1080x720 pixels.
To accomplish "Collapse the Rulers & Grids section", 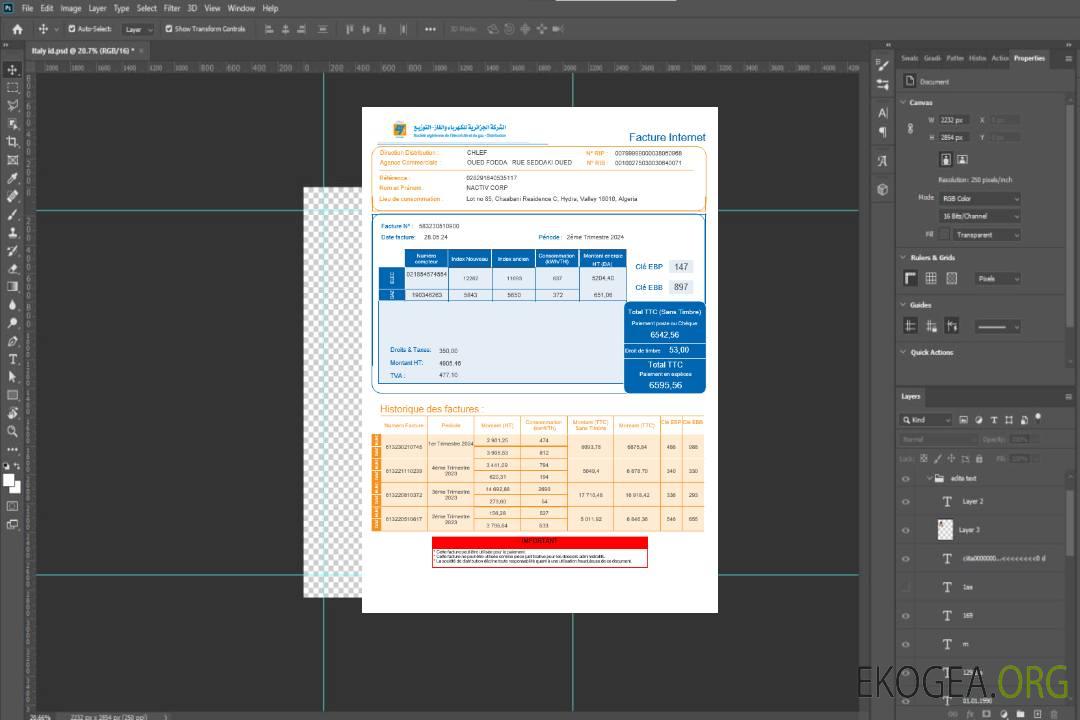I will [x=901, y=258].
